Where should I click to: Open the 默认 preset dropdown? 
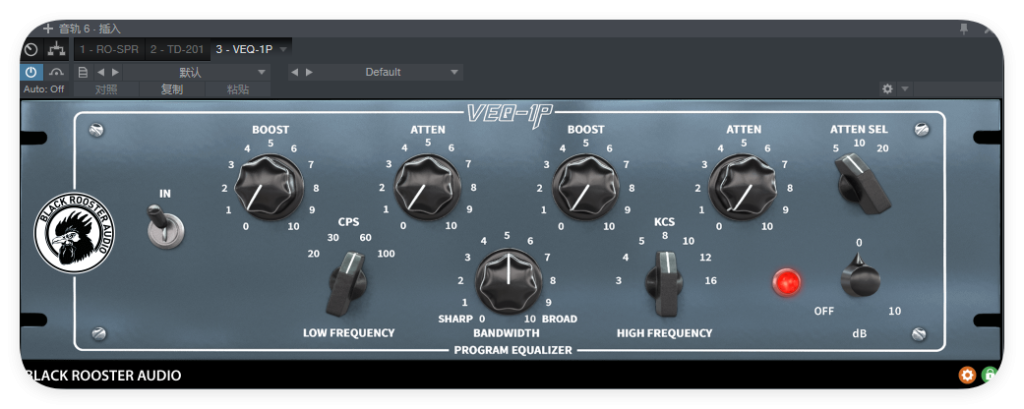pos(197,72)
